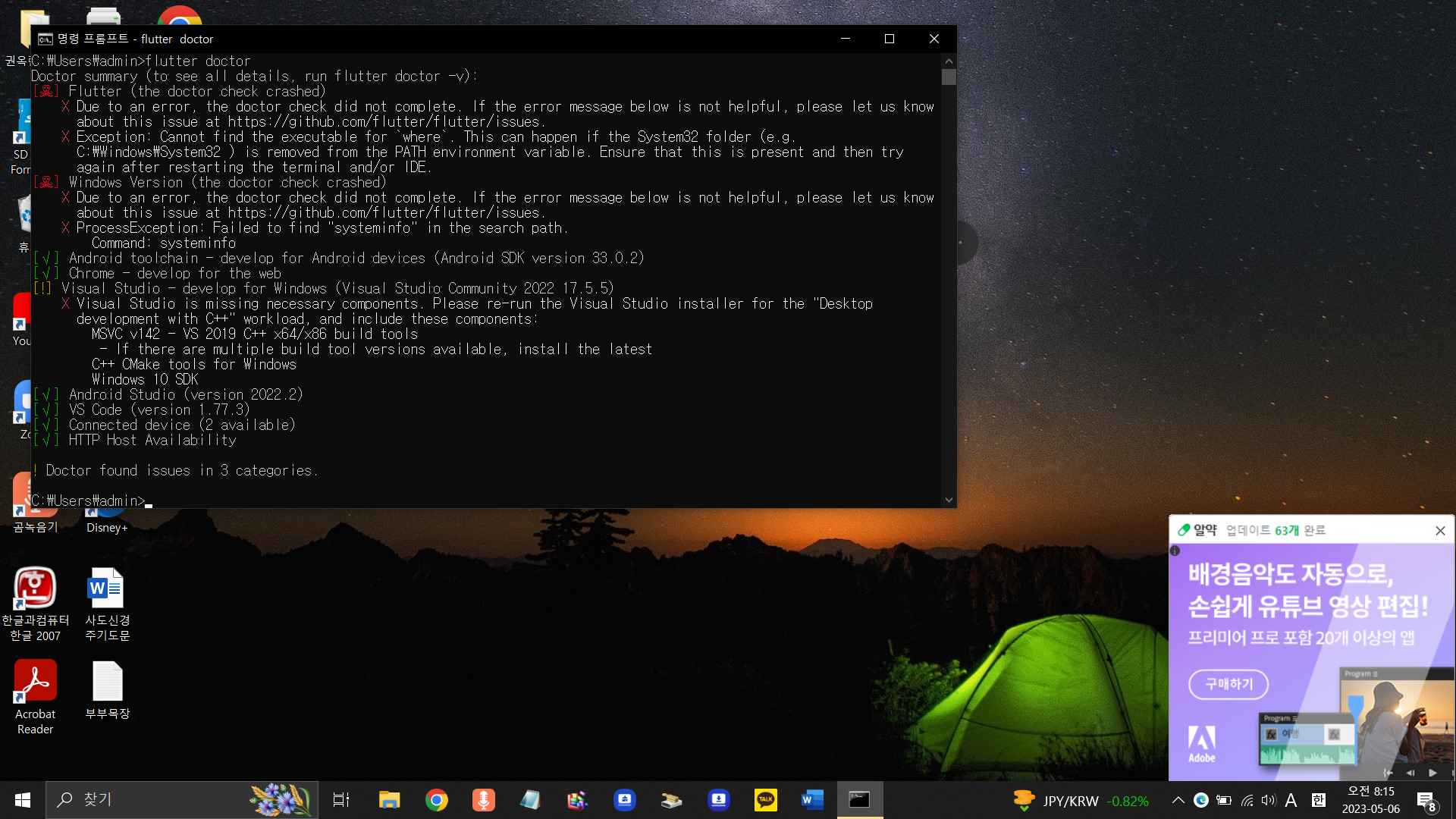Click the 'C++ CMake tools for Windows' line

[194, 365]
